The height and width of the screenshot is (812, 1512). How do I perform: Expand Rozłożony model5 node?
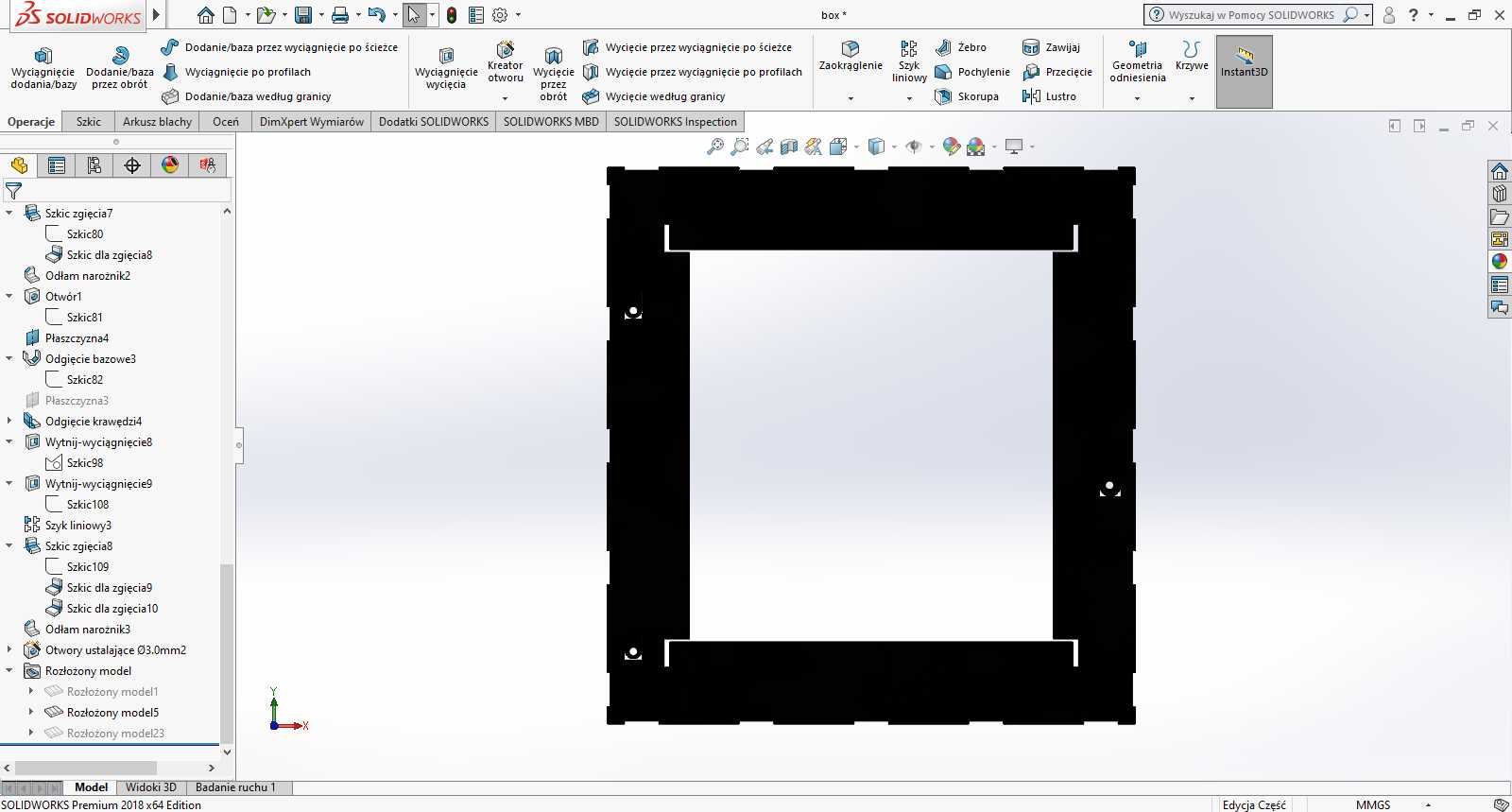pyautogui.click(x=31, y=712)
